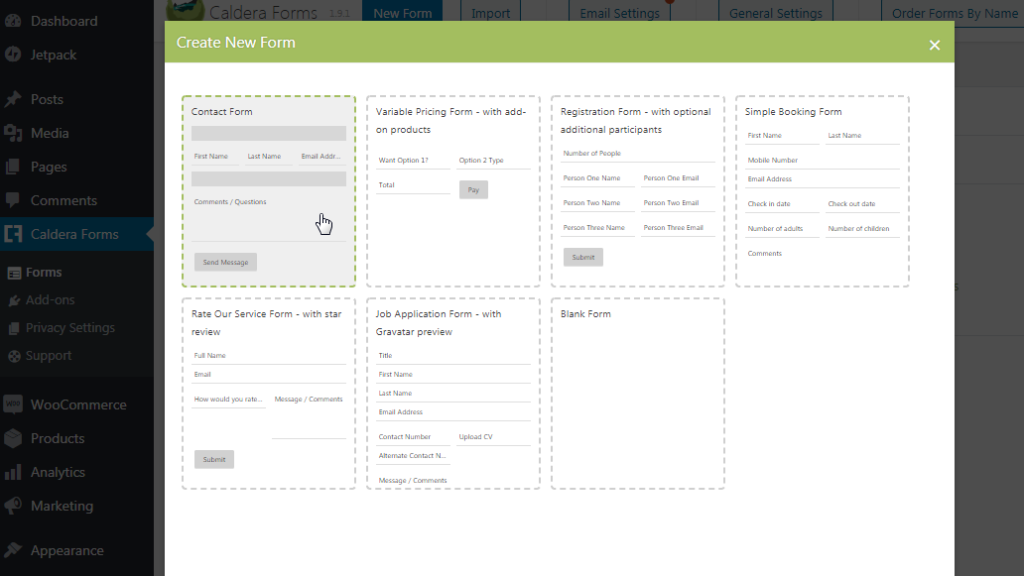This screenshot has height=576, width=1024.
Task: Open the Add-ons submenu item
Action: pos(50,300)
